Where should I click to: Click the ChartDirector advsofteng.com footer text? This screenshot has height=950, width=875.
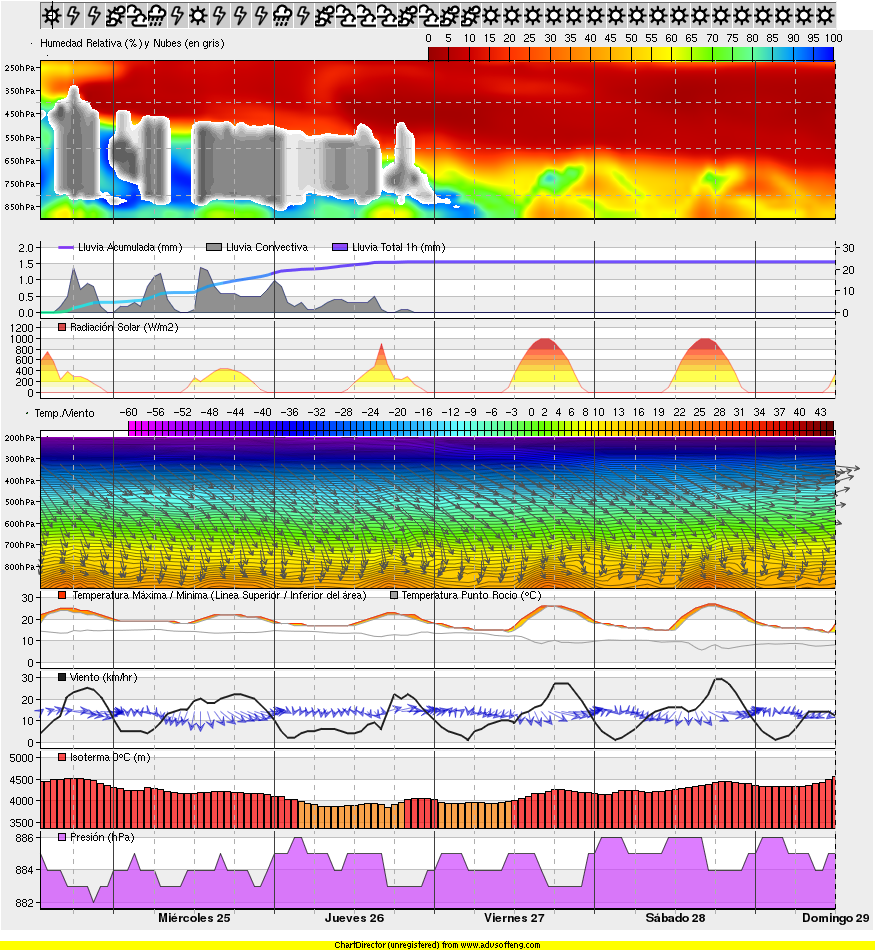tap(437, 945)
